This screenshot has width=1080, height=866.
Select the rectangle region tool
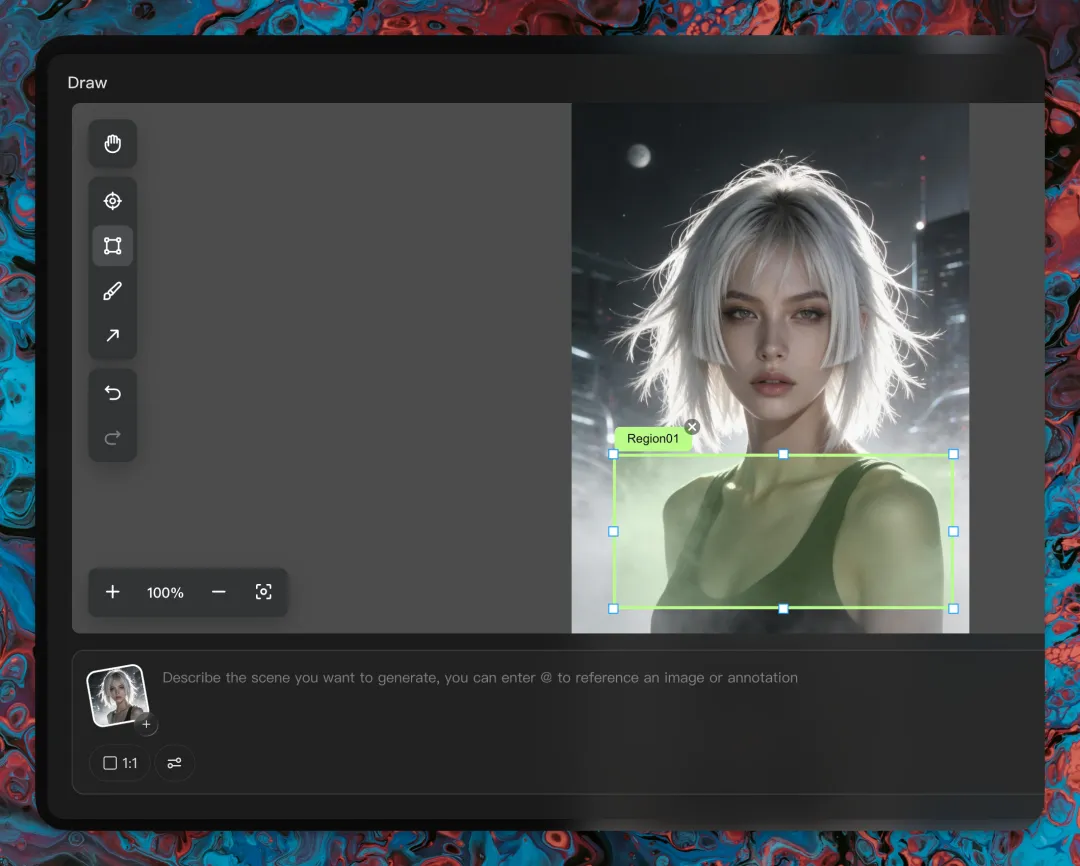112,246
